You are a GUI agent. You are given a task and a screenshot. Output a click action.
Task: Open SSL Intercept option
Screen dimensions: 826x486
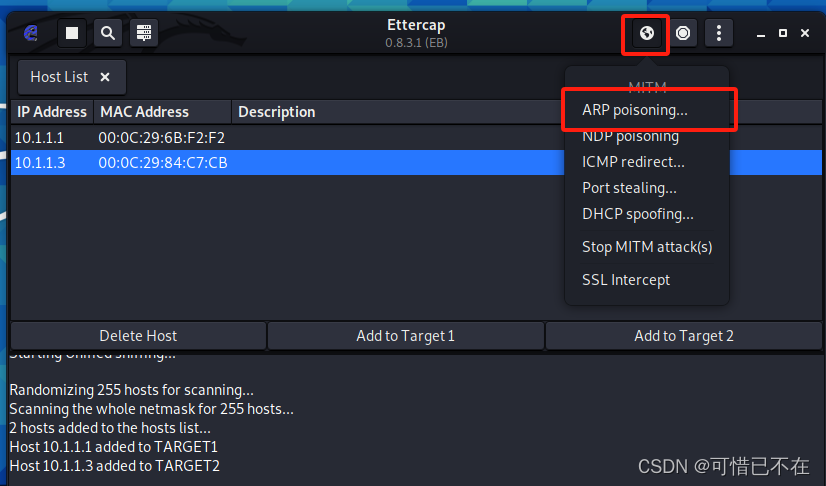626,279
